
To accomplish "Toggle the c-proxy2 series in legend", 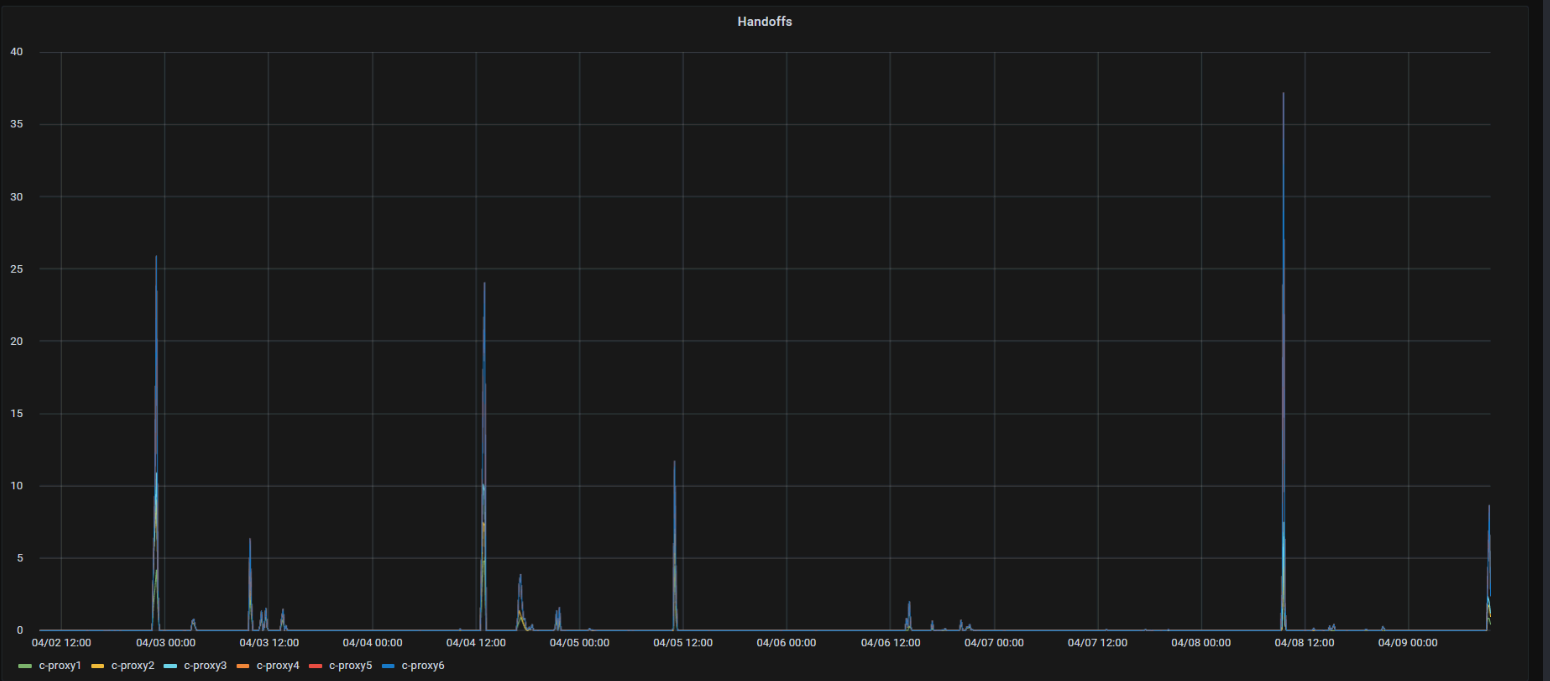I will tap(132, 665).
